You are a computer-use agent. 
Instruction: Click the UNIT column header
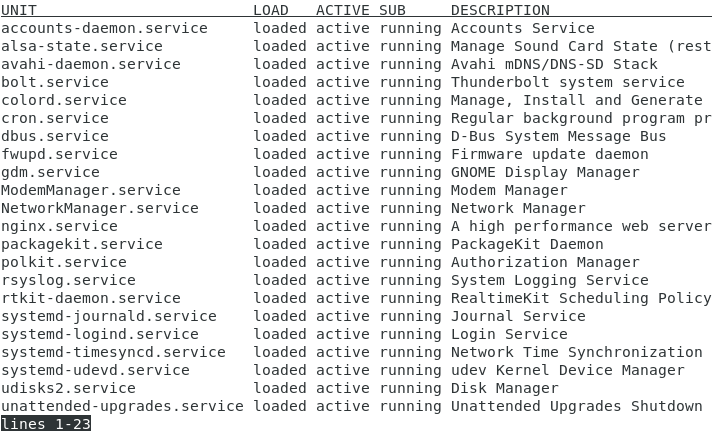[19, 10]
